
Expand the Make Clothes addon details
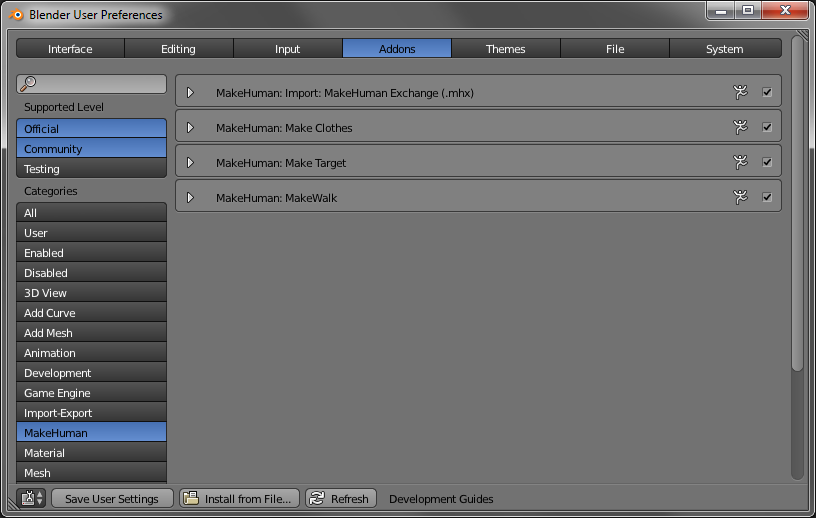tap(190, 128)
